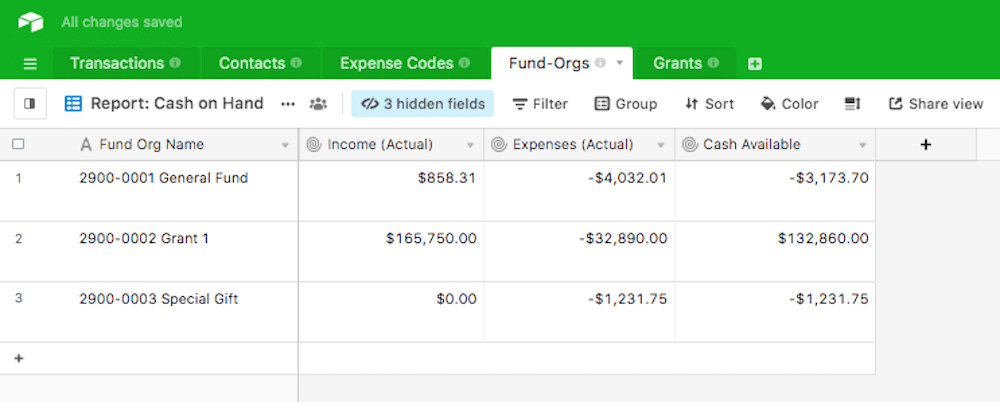Select cash available cell $132,860.00

(x=775, y=251)
